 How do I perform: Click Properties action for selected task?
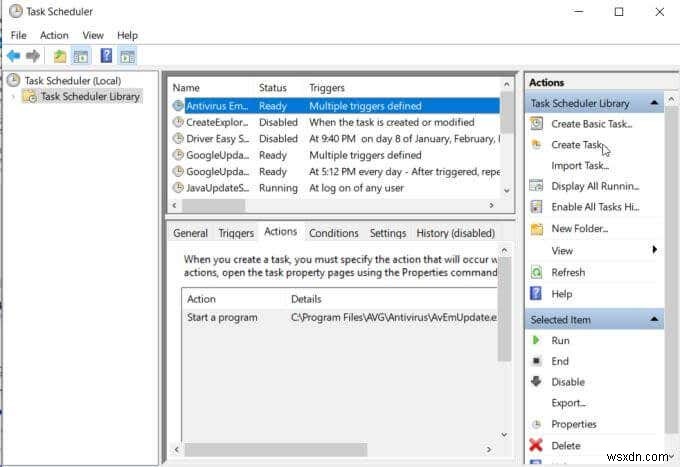(x=574, y=424)
